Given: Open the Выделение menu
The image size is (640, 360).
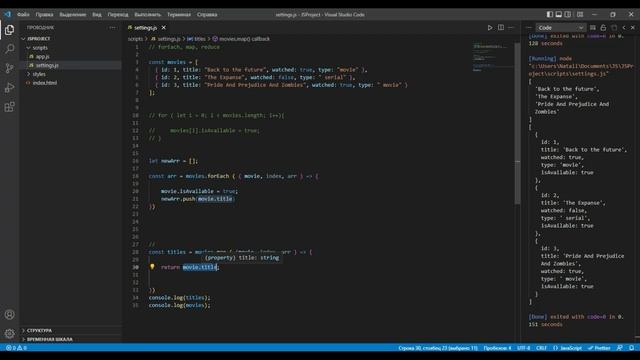Looking at the screenshot, I should 73,14.
